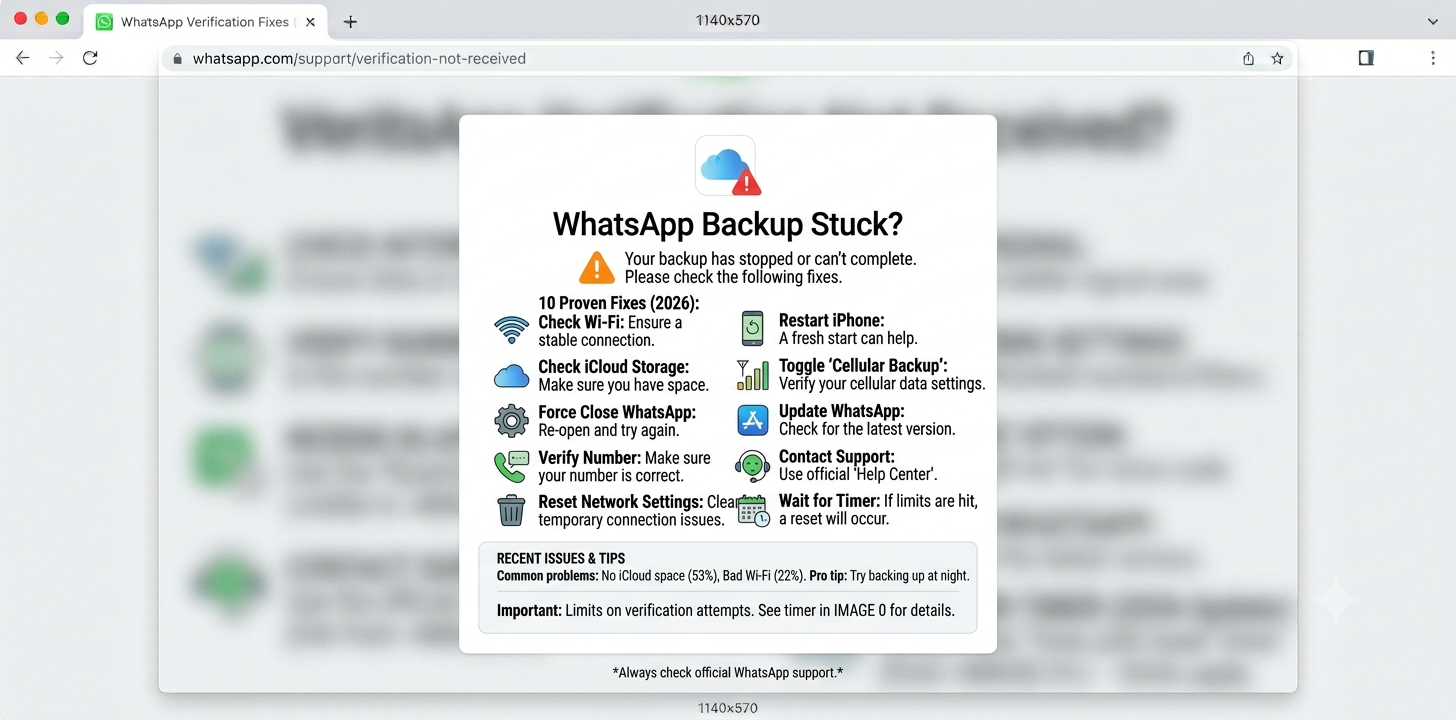Click the phone chat icon beside Verify Number
This screenshot has height=720, width=1456.
click(x=511, y=466)
